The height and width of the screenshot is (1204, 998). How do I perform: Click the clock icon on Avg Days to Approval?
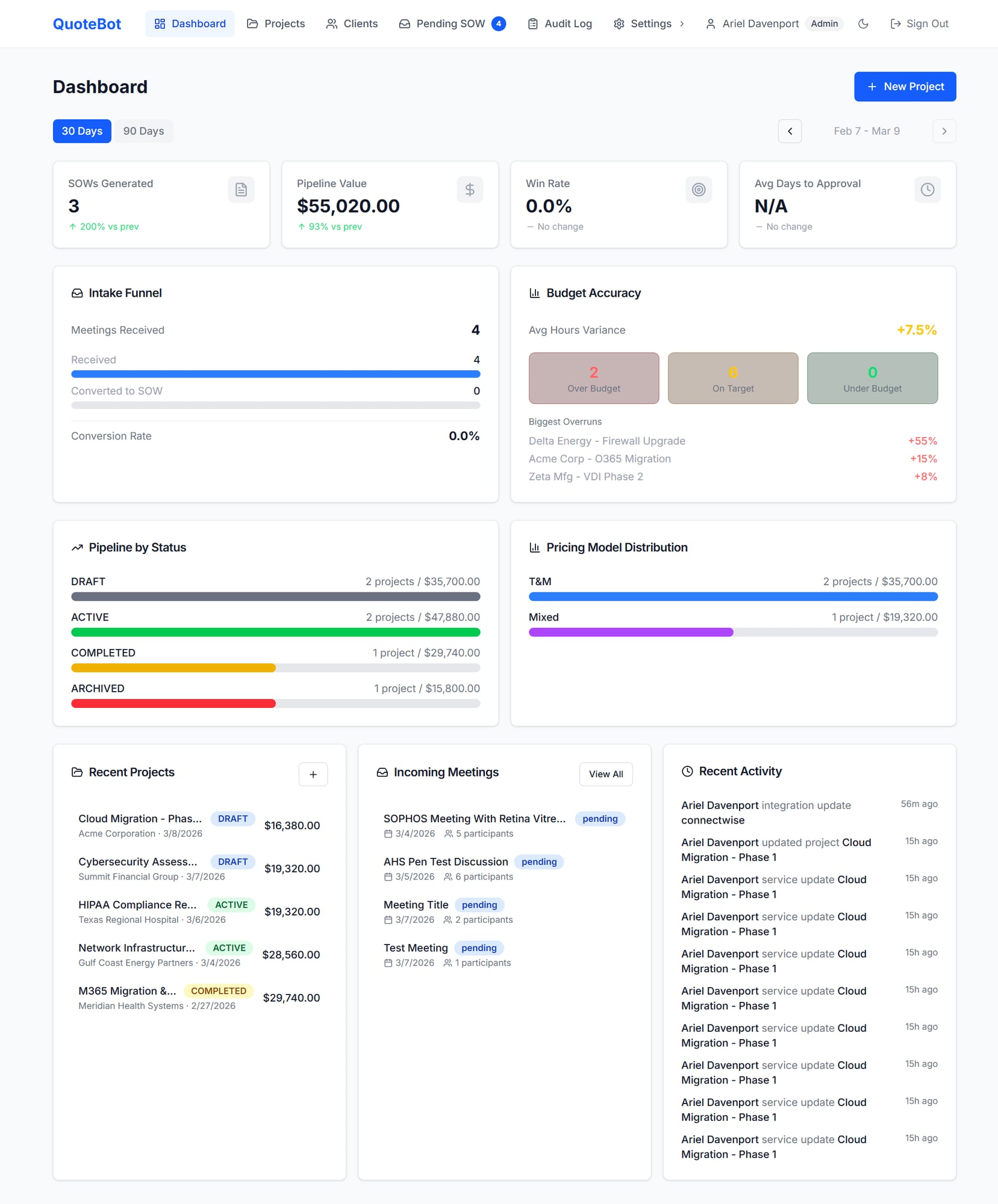928,190
